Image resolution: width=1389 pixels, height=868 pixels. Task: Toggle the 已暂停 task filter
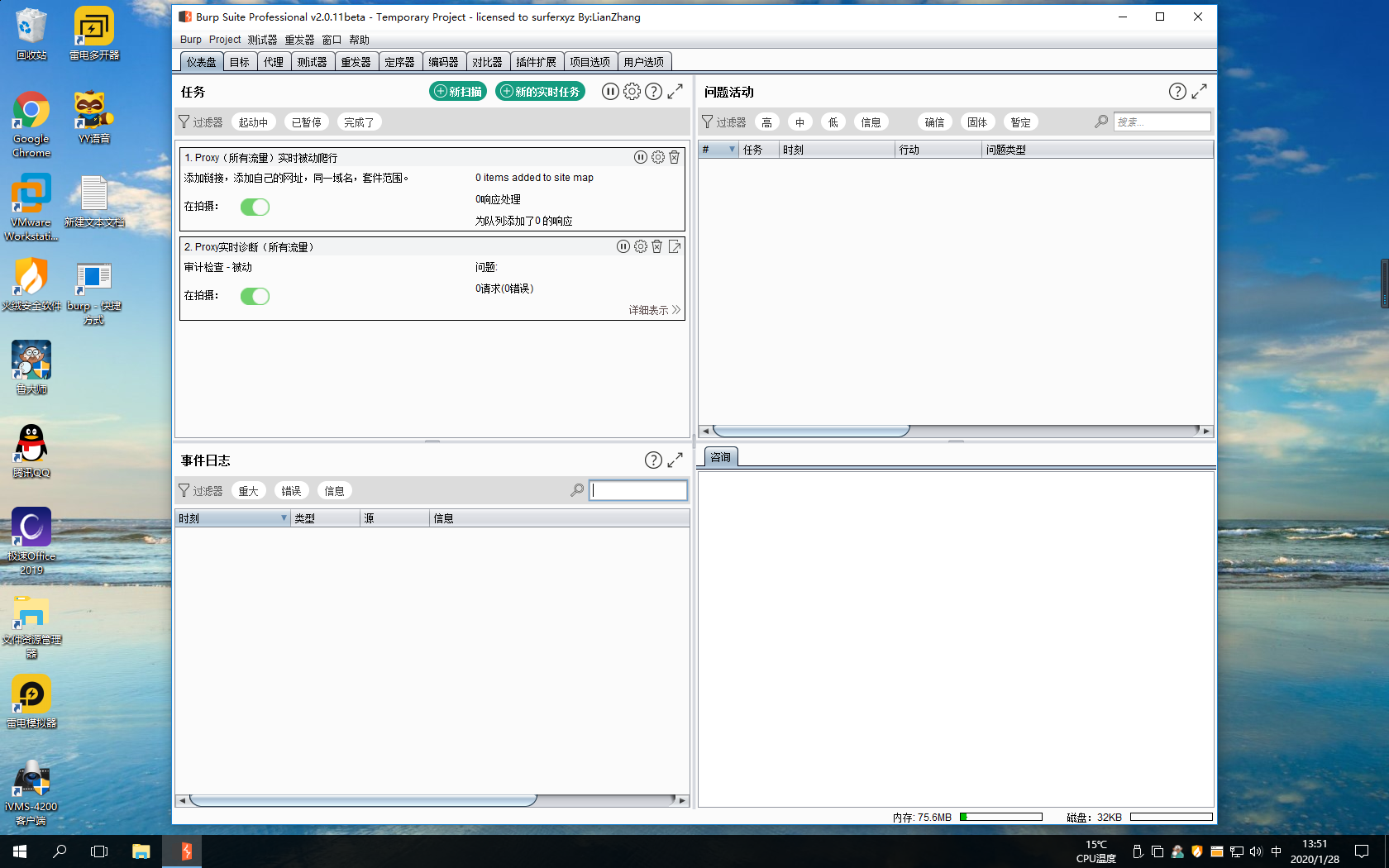[x=307, y=122]
